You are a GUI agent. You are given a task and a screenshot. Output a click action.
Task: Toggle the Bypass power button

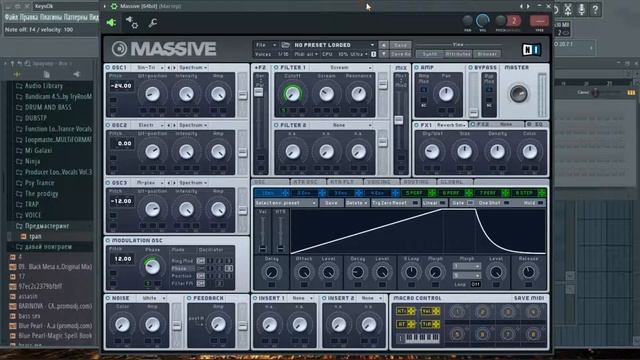[470, 67]
